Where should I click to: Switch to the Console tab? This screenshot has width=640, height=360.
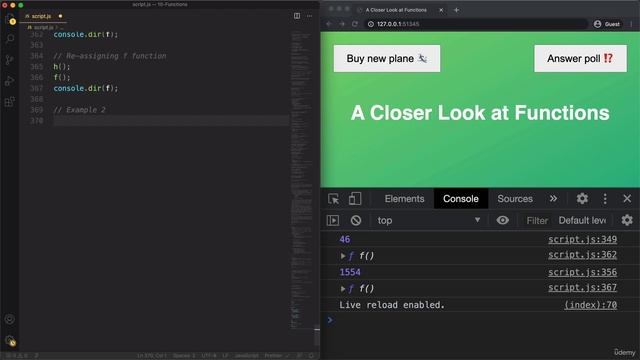tap(460, 199)
